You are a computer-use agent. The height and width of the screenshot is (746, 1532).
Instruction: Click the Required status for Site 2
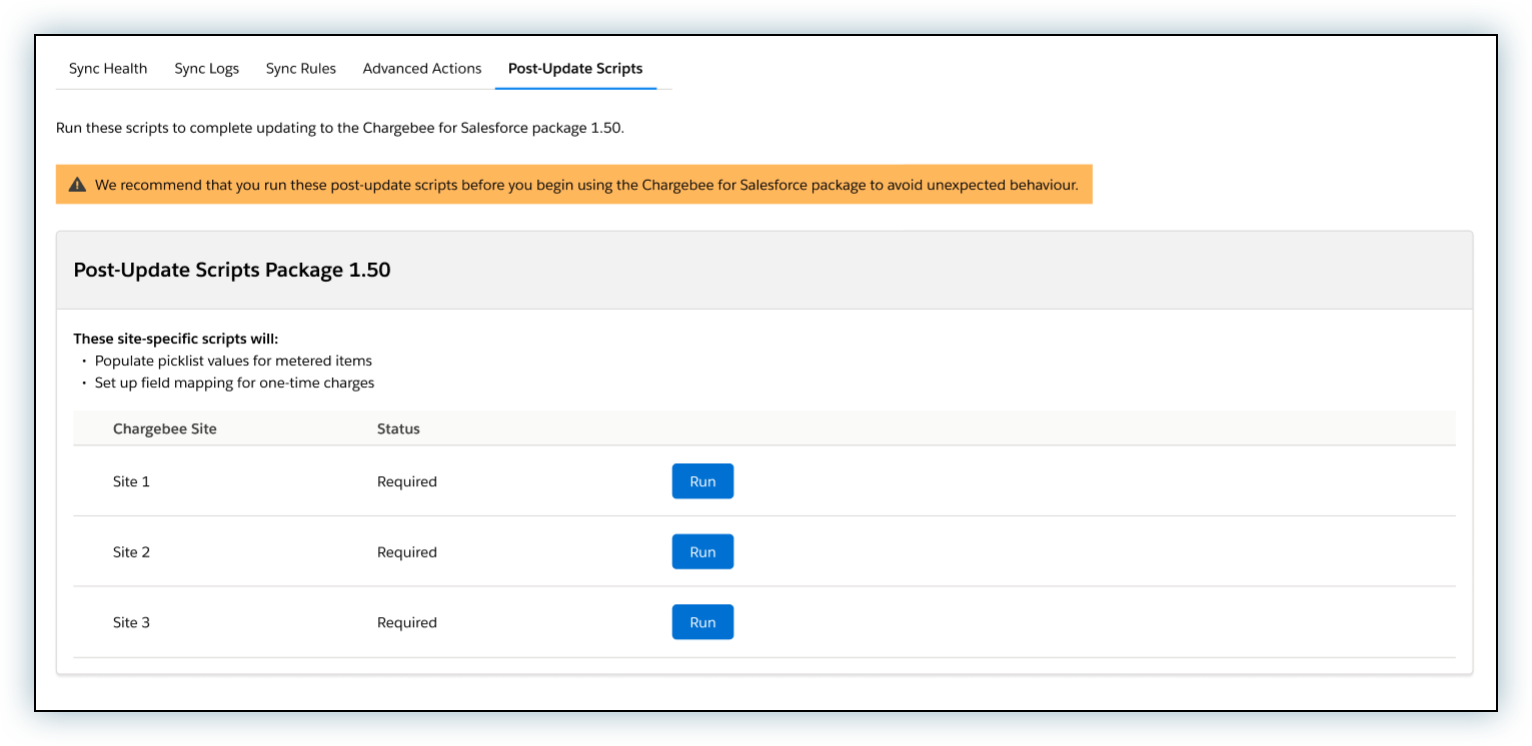[406, 552]
